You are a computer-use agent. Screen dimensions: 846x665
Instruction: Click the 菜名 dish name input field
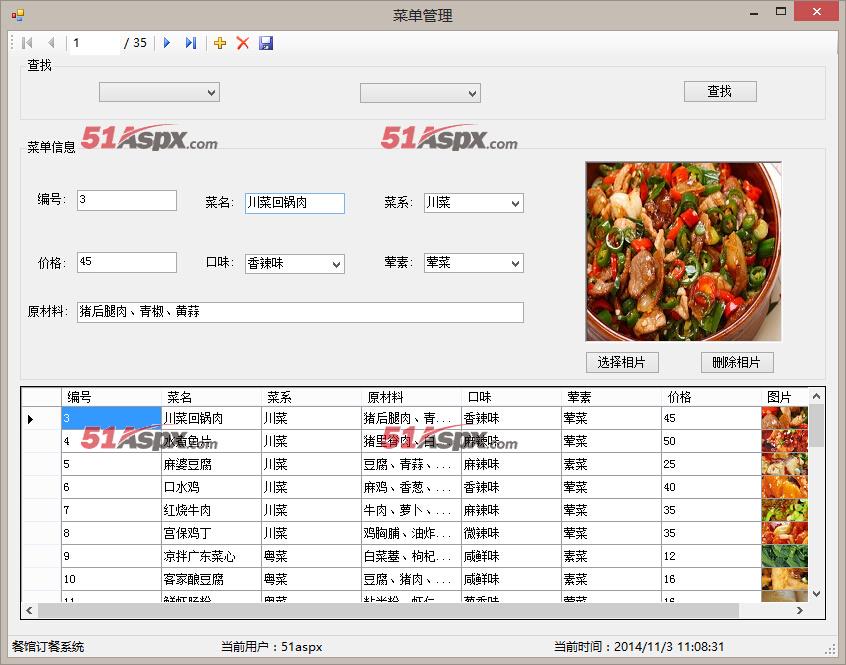click(294, 203)
